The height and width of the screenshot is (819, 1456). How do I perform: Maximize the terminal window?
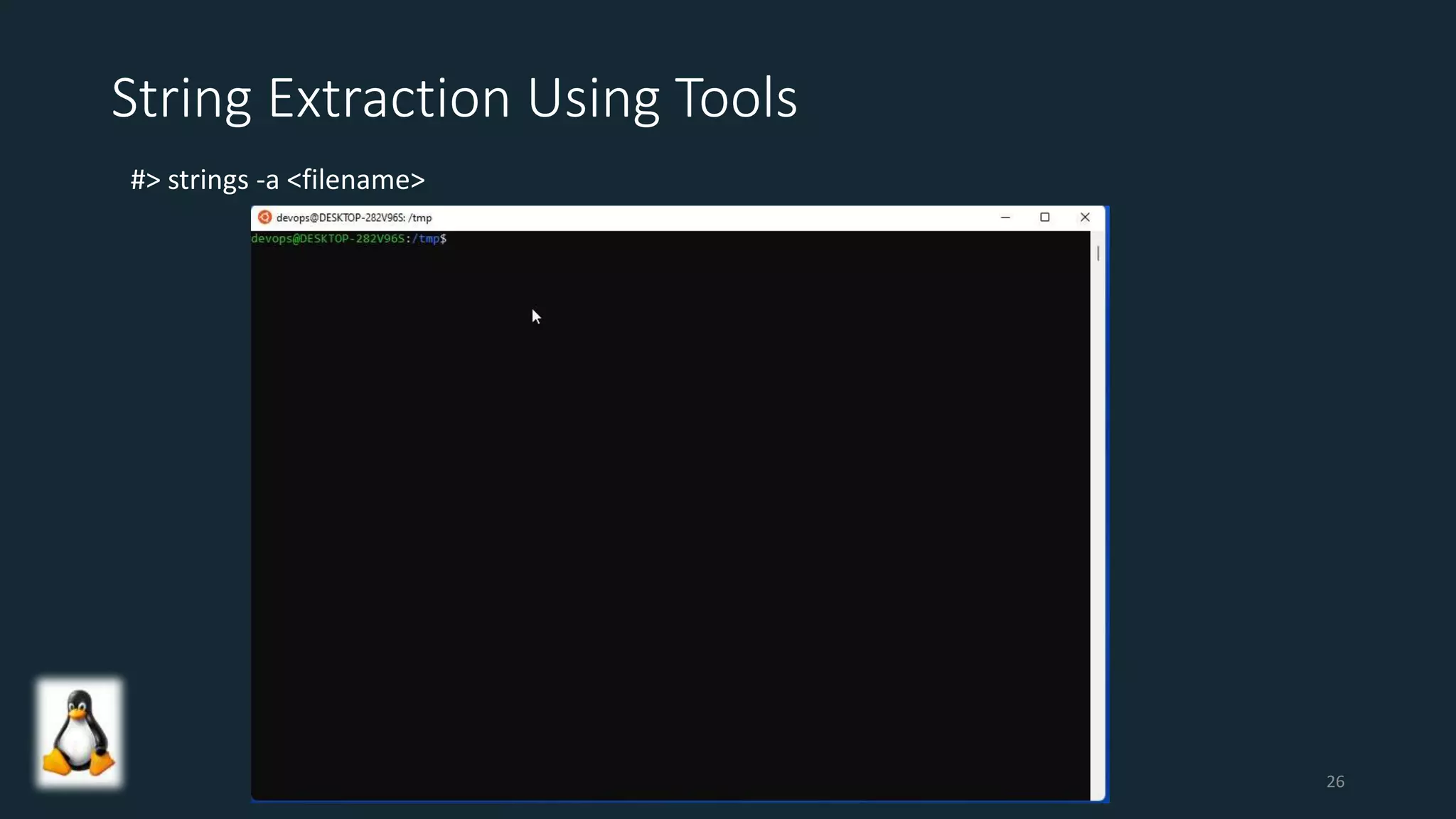click(1044, 218)
